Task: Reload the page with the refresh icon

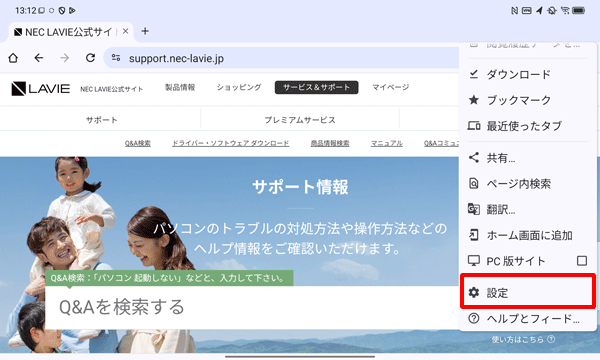Action: point(90,58)
